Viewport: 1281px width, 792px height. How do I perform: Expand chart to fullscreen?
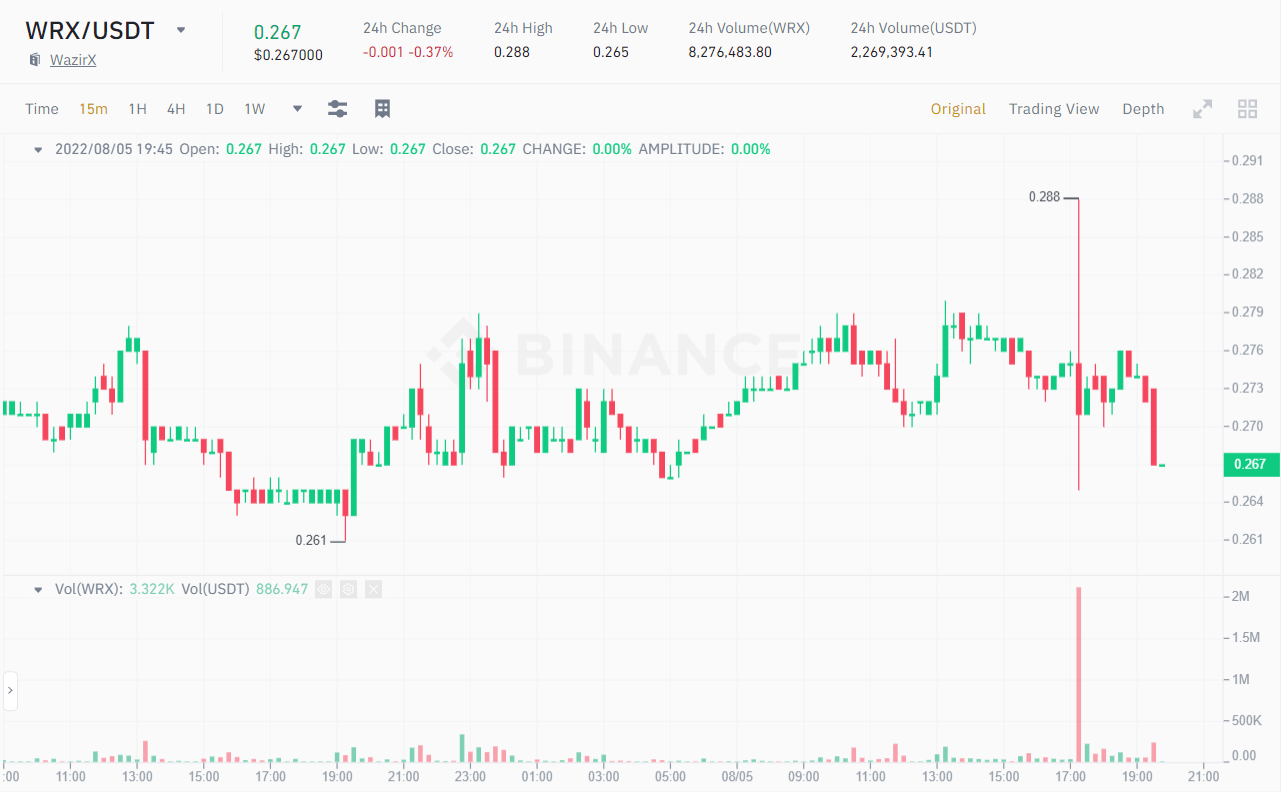1203,109
